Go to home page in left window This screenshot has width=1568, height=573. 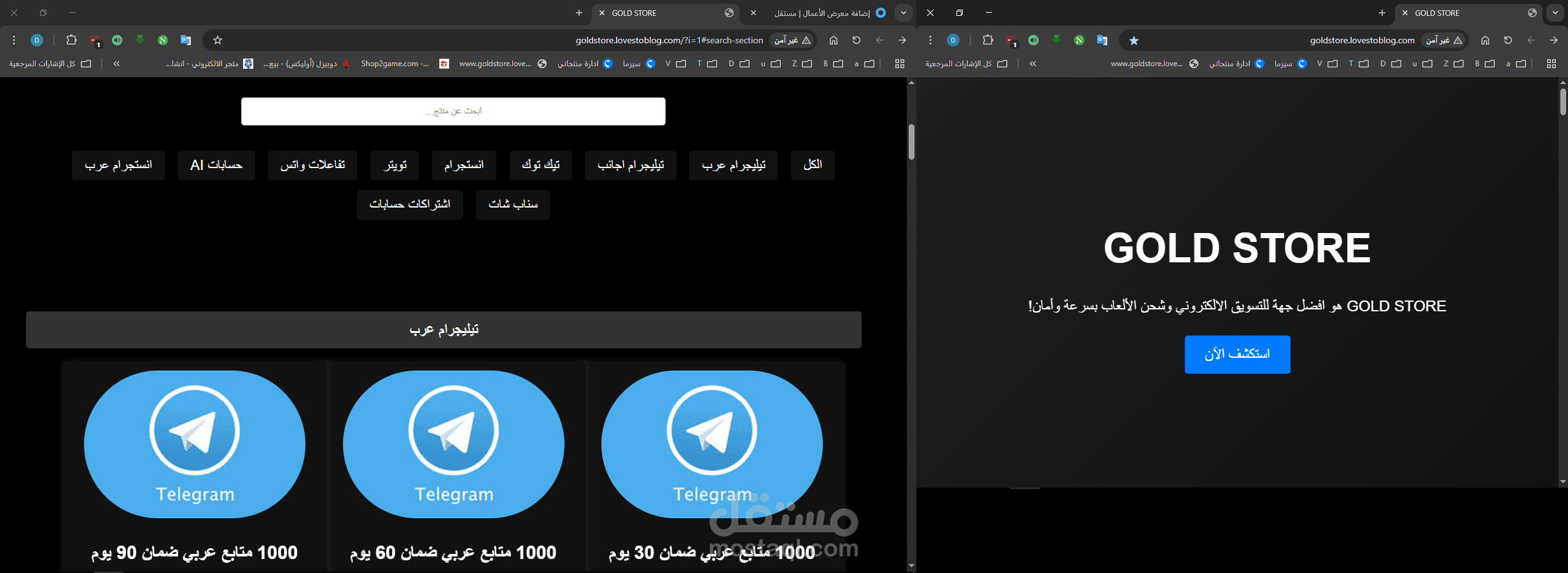point(834,40)
